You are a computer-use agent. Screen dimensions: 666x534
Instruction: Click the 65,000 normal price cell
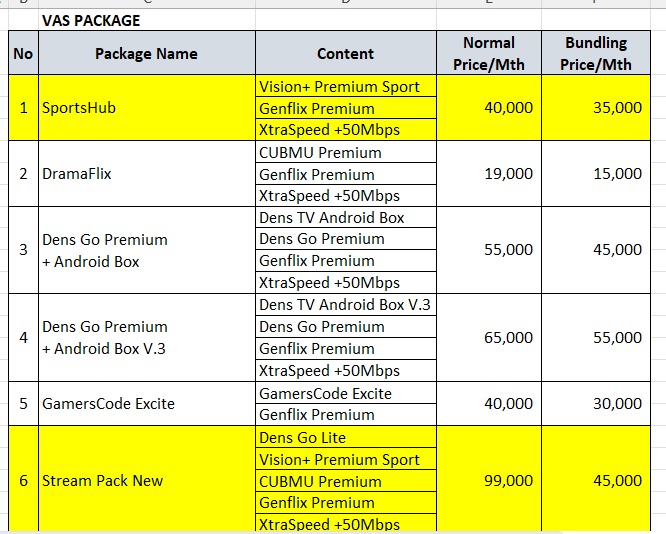coord(489,338)
